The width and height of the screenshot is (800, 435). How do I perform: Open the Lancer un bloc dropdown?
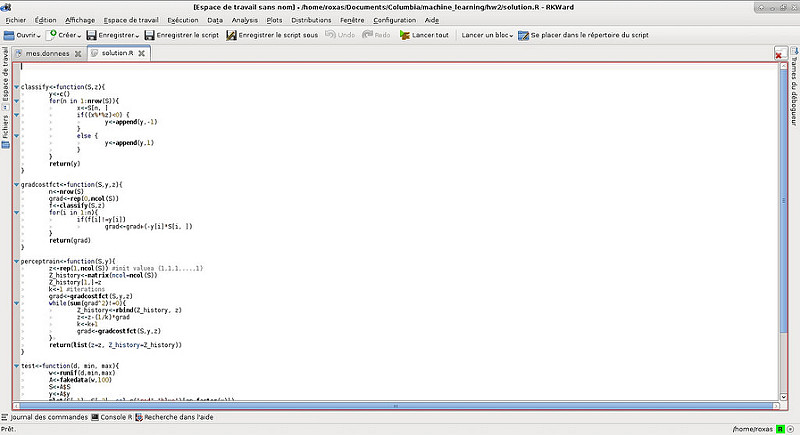pos(487,35)
